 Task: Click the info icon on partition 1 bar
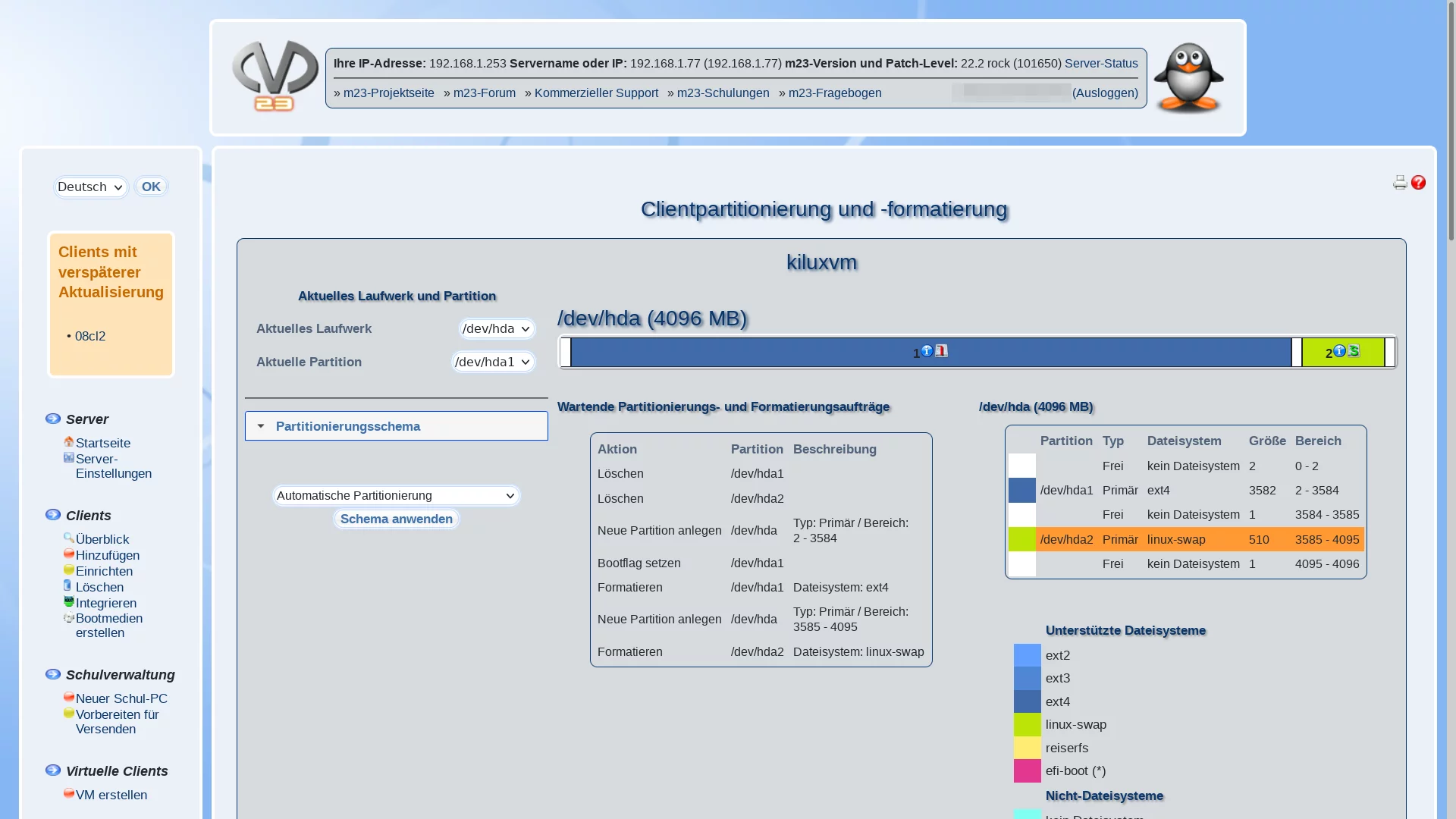(x=927, y=351)
